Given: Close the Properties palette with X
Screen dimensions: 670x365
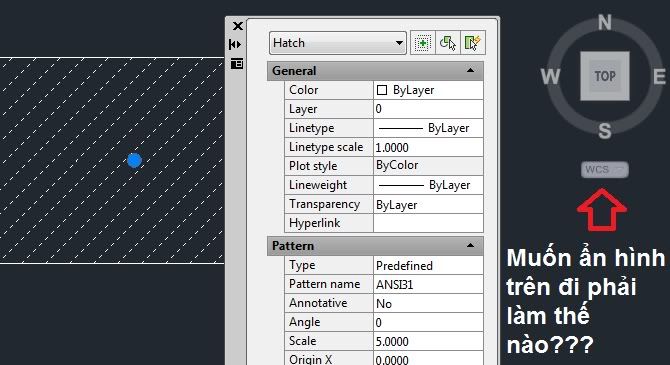Looking at the screenshot, I should [238, 26].
